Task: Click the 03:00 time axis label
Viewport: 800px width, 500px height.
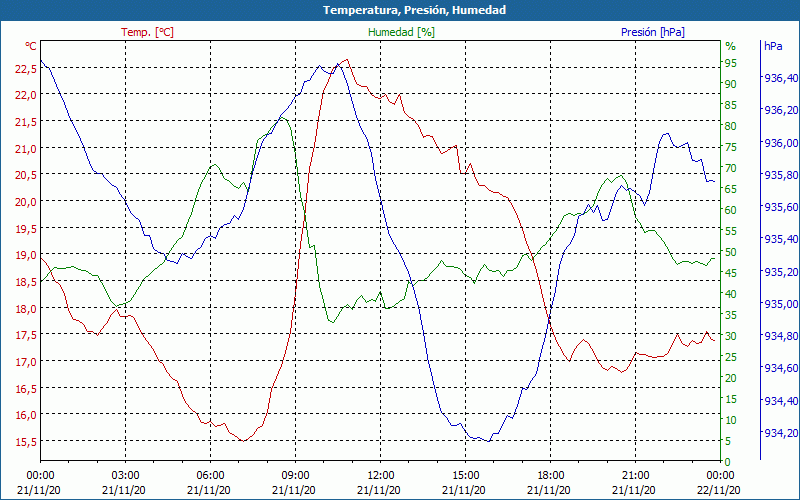Action: (126, 477)
